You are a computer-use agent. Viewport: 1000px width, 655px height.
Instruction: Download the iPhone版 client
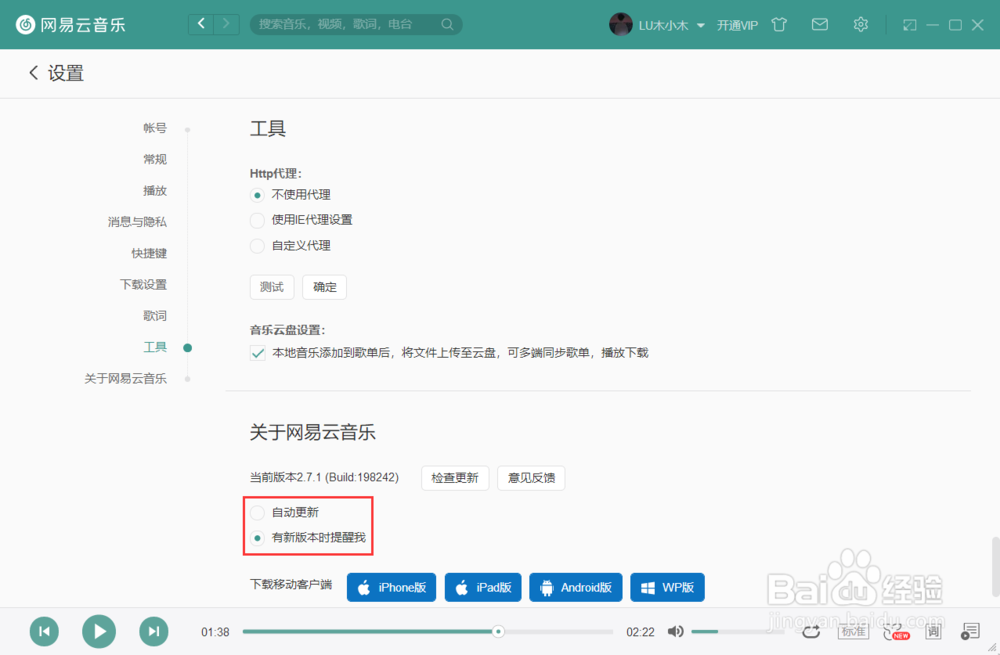[392, 587]
